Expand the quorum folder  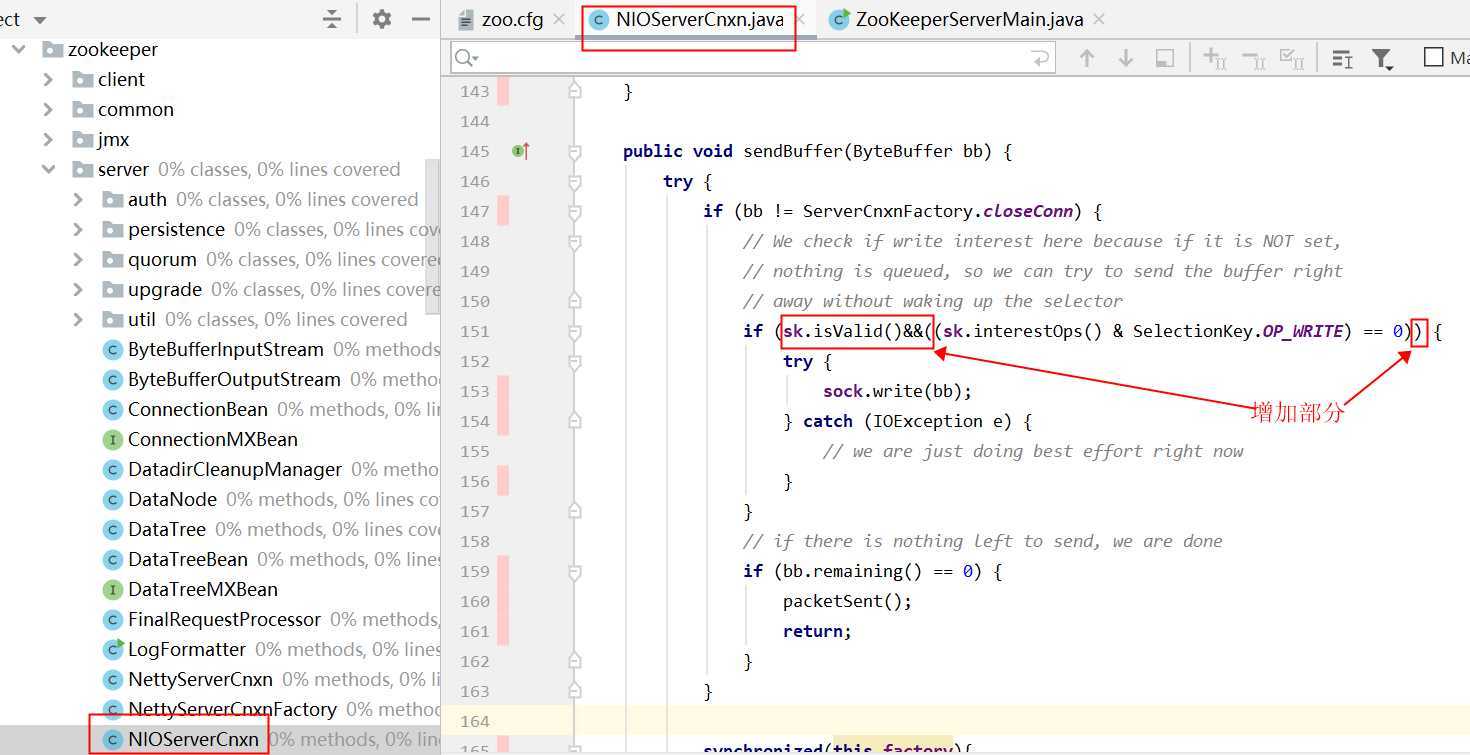[78, 259]
